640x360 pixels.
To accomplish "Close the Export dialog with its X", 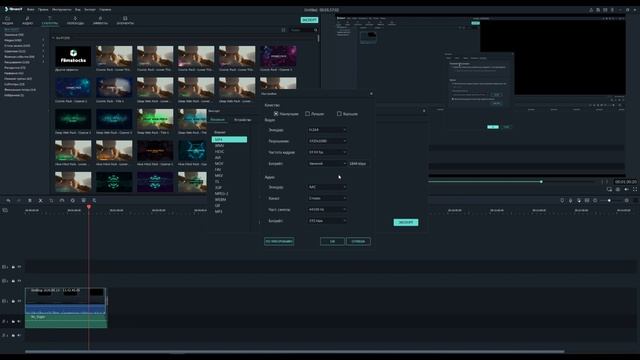I will click(x=424, y=111).
